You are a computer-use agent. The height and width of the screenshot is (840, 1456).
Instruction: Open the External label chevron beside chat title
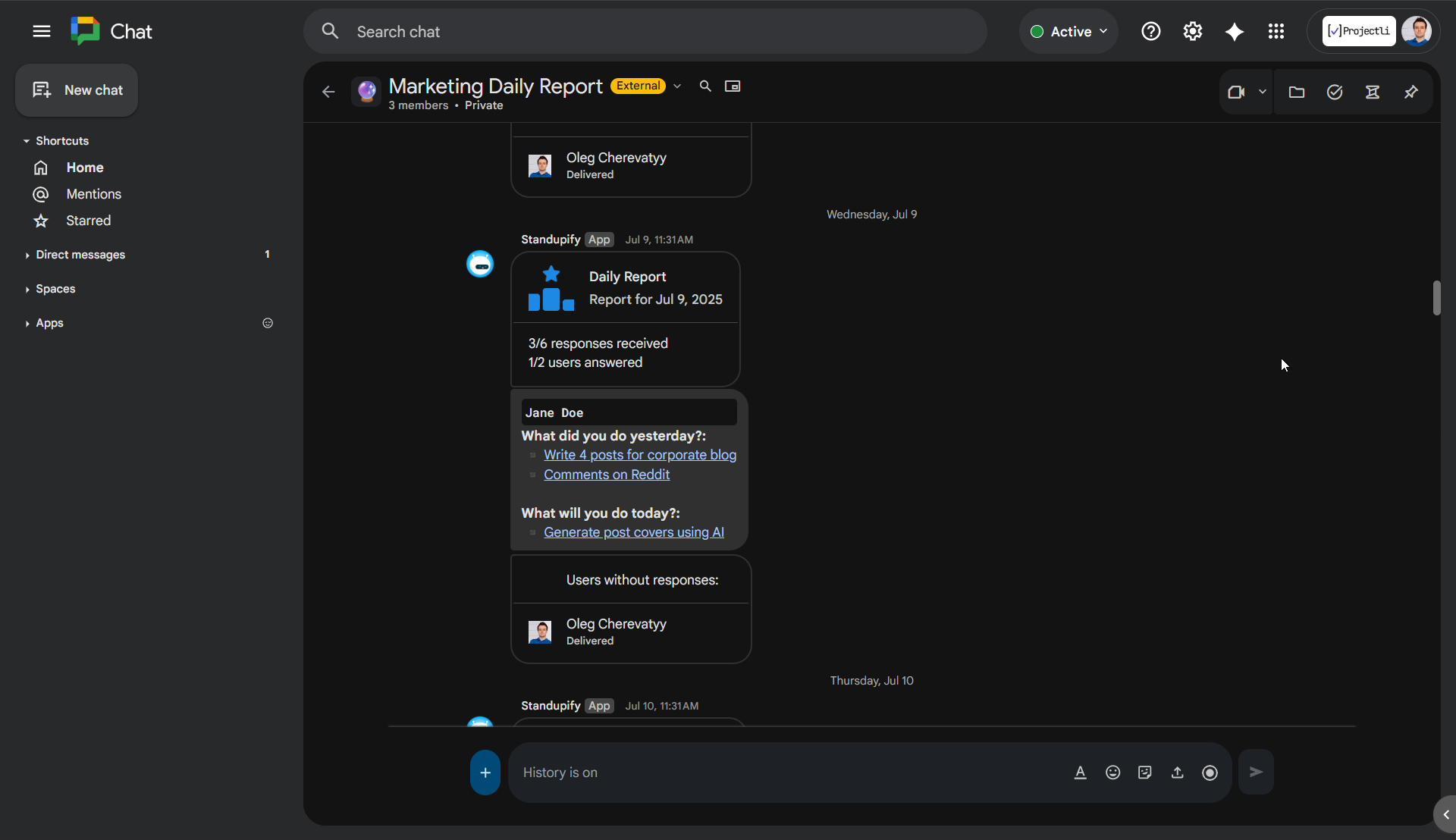click(677, 86)
